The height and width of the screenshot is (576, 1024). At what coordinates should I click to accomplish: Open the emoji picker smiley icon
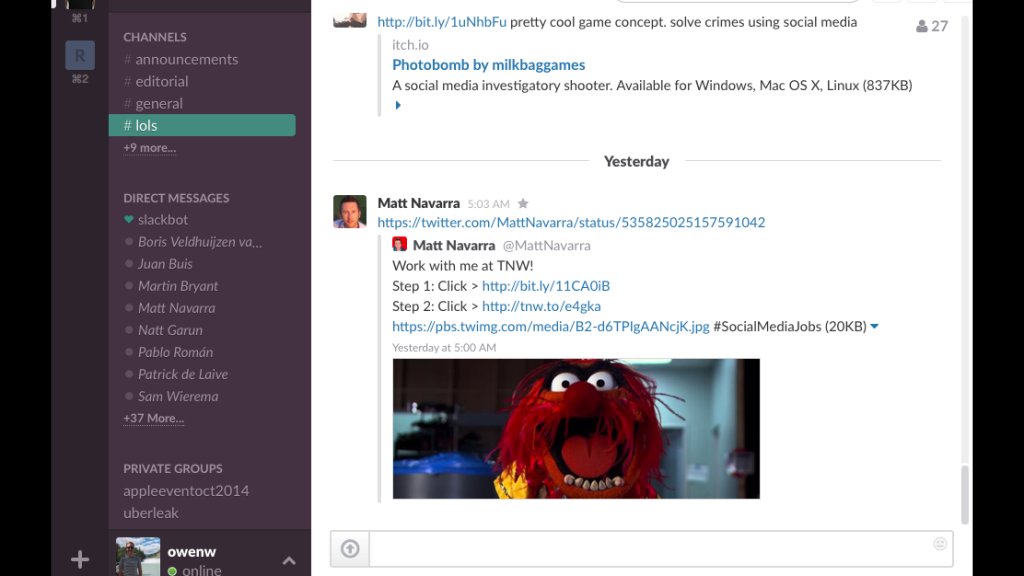(940, 543)
